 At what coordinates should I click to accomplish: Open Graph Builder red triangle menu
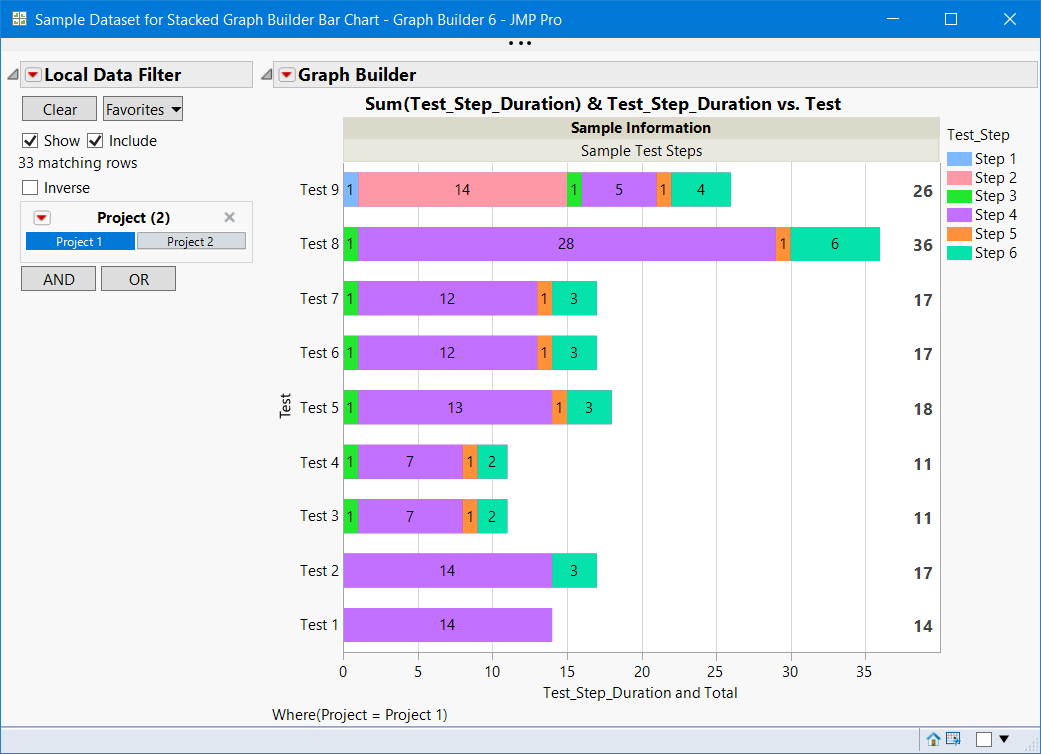pos(287,75)
